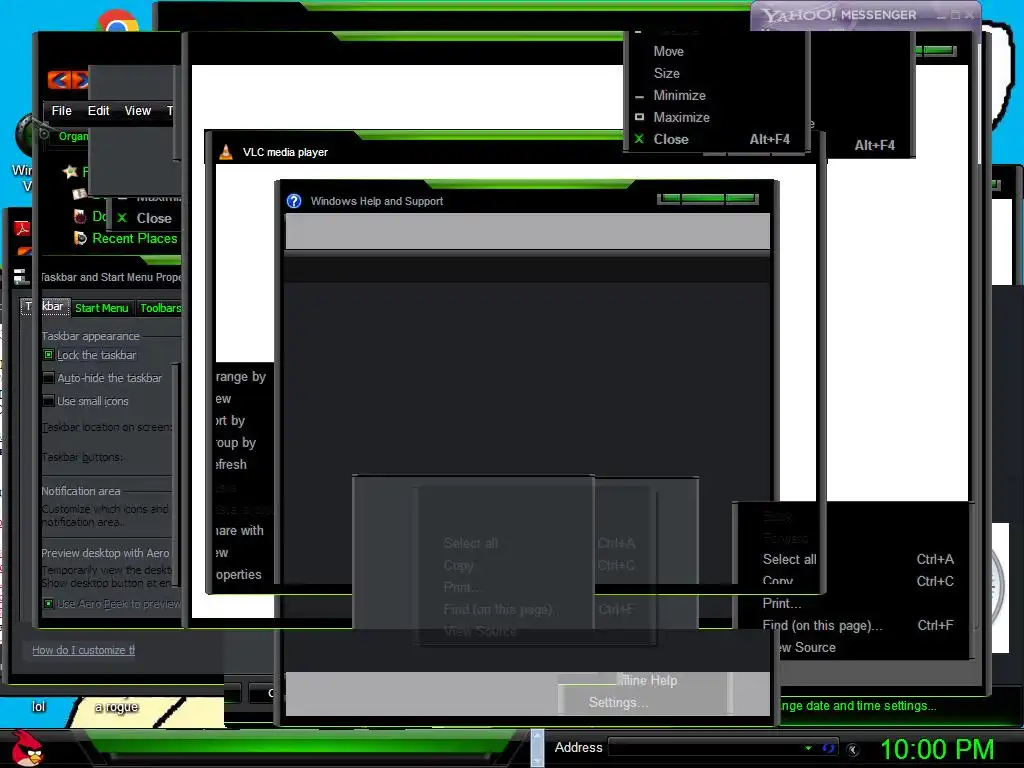Click the green X beside Close Alt+F4

639,139
